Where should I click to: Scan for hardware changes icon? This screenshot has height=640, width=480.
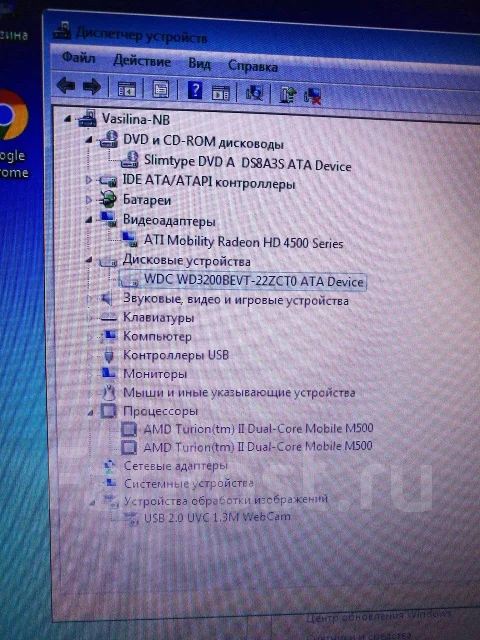pos(254,93)
